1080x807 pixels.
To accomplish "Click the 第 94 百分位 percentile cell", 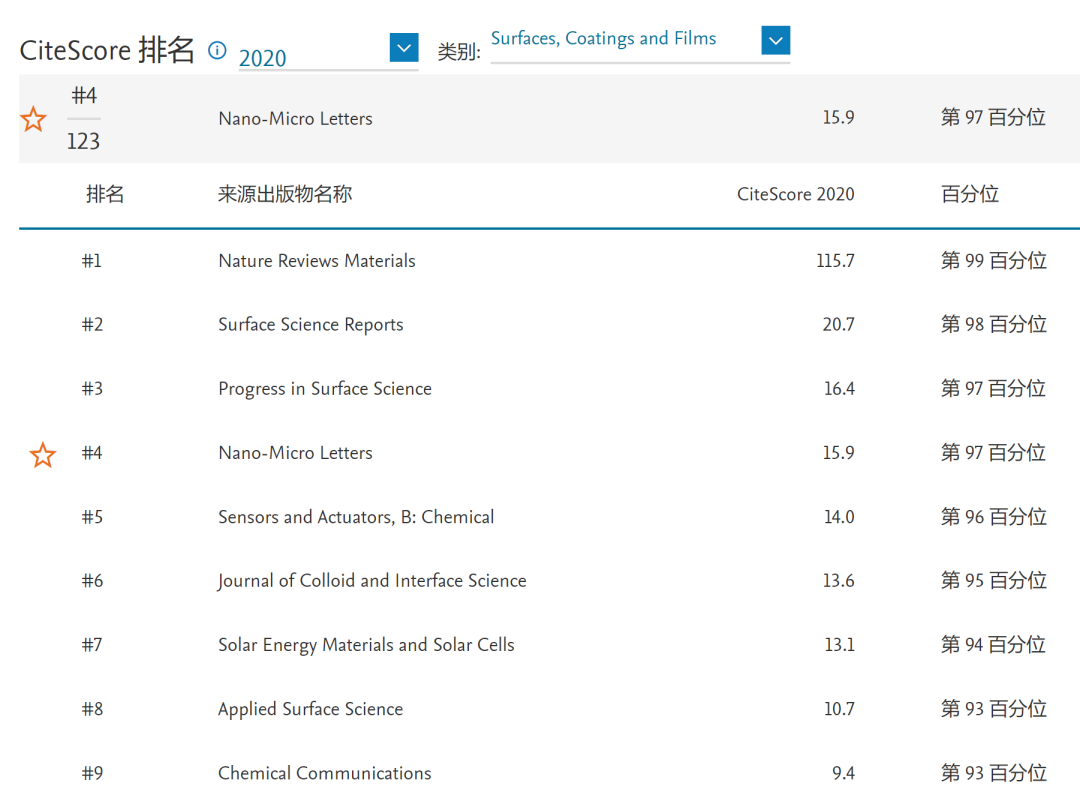I will (994, 644).
